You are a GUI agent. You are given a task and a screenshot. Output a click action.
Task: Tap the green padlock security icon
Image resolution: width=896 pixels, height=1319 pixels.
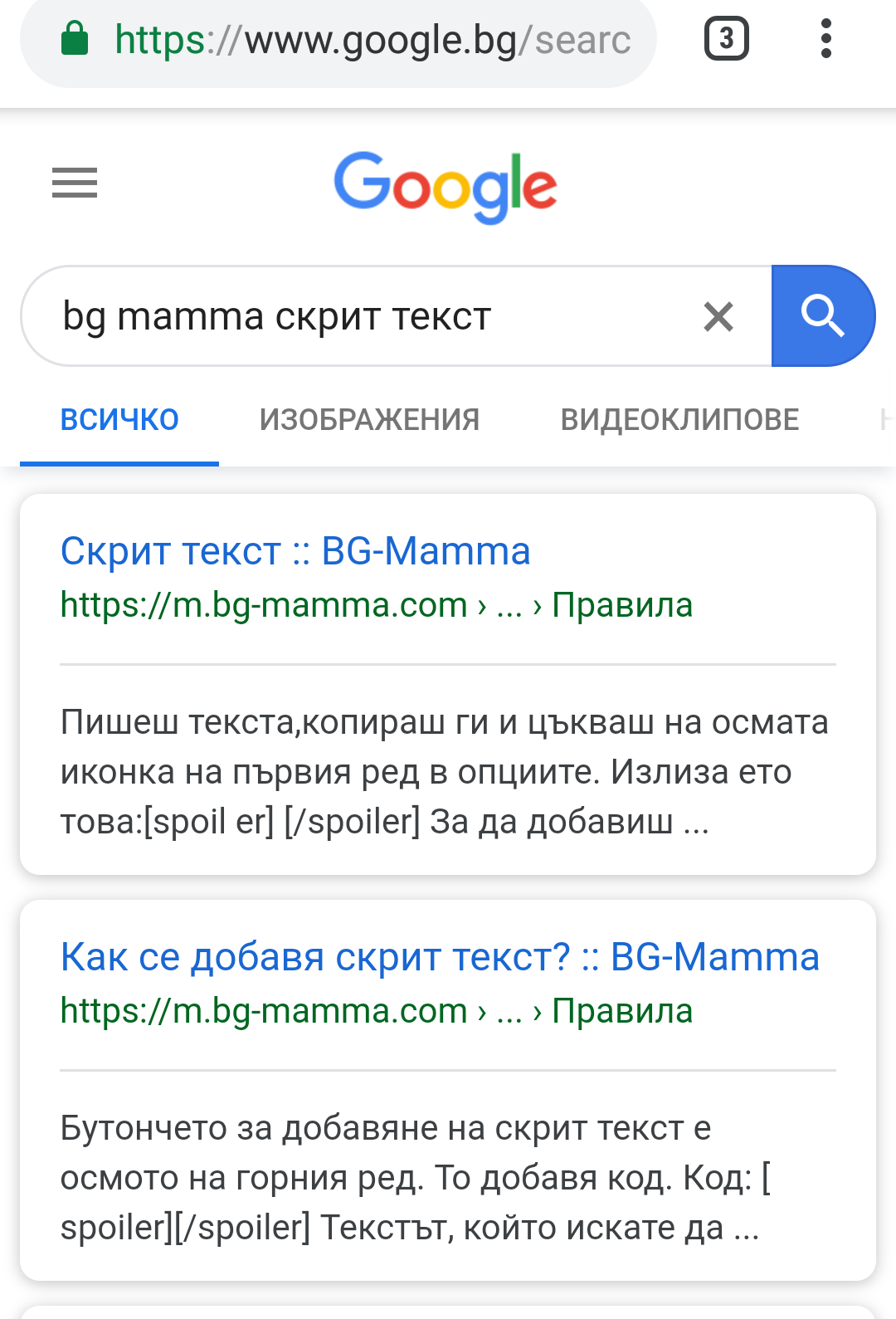pyautogui.click(x=75, y=39)
